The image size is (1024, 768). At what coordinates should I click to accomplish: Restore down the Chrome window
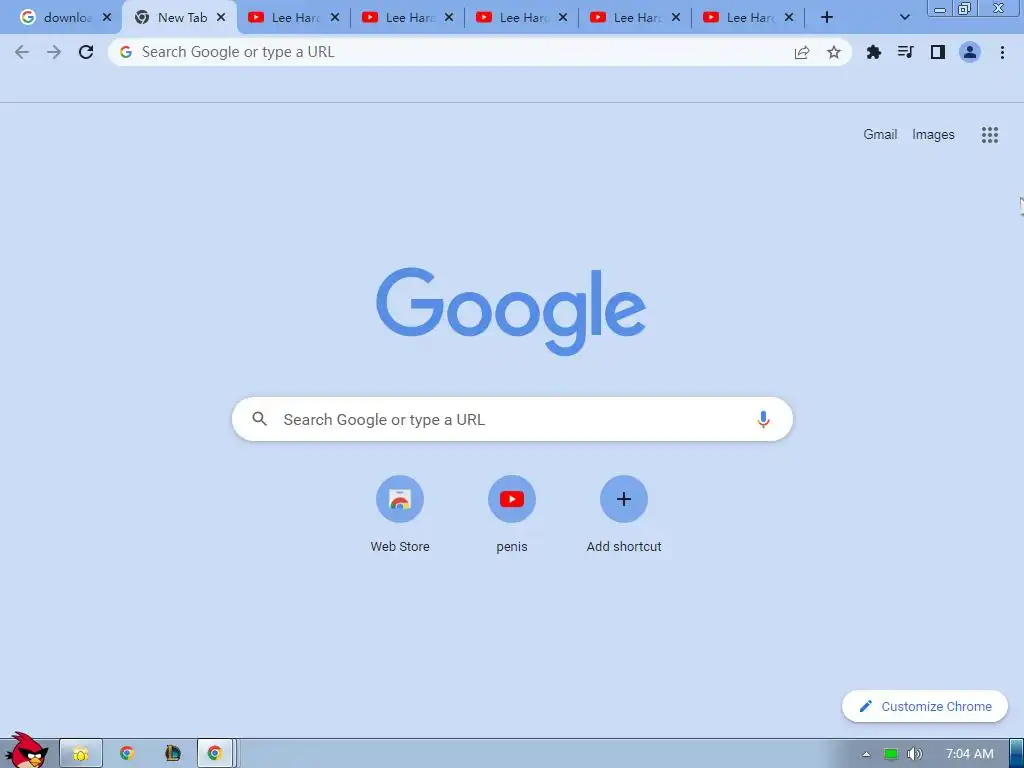coord(964,8)
